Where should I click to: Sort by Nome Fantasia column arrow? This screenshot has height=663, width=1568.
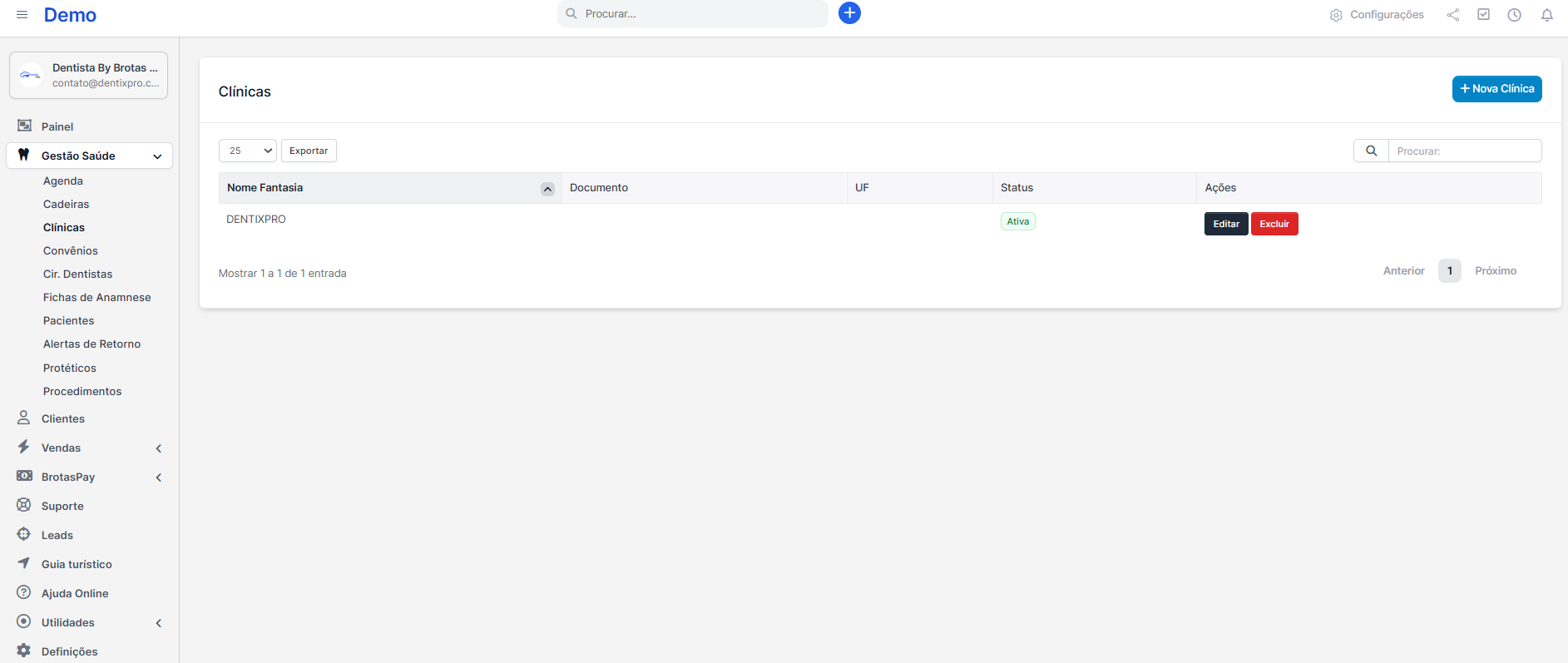click(547, 189)
